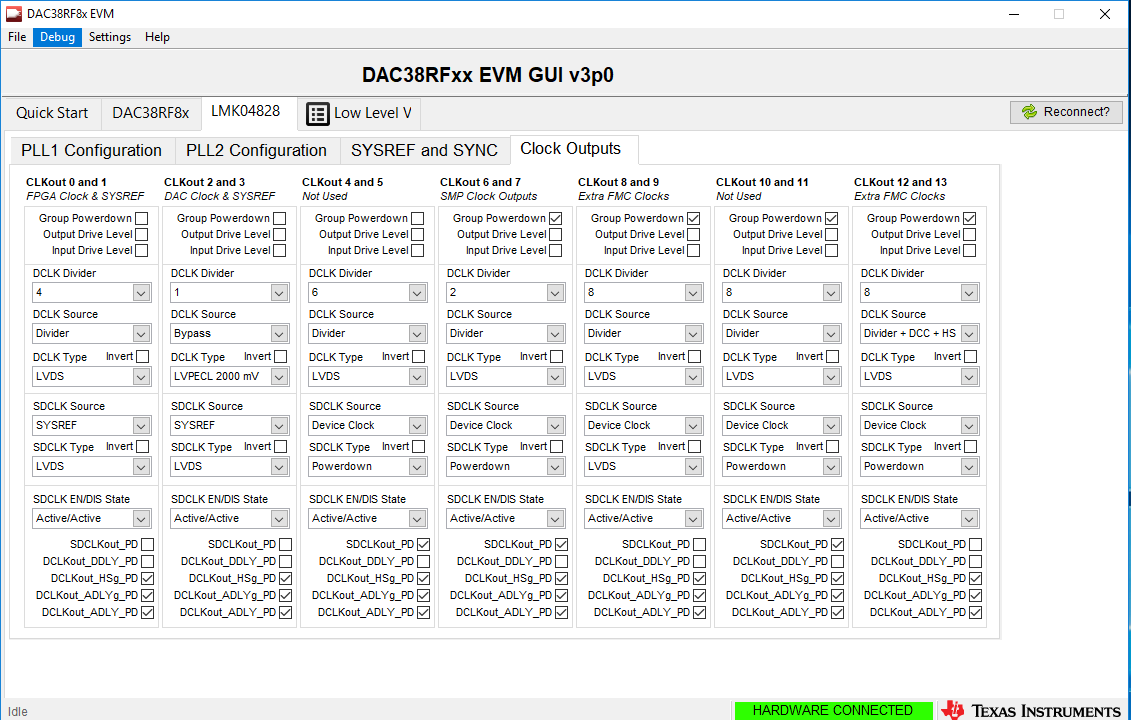Open SDCLK Type Powerdown dropdown for CLKout 4 and 5
The width and height of the screenshot is (1131, 720).
pos(367,466)
